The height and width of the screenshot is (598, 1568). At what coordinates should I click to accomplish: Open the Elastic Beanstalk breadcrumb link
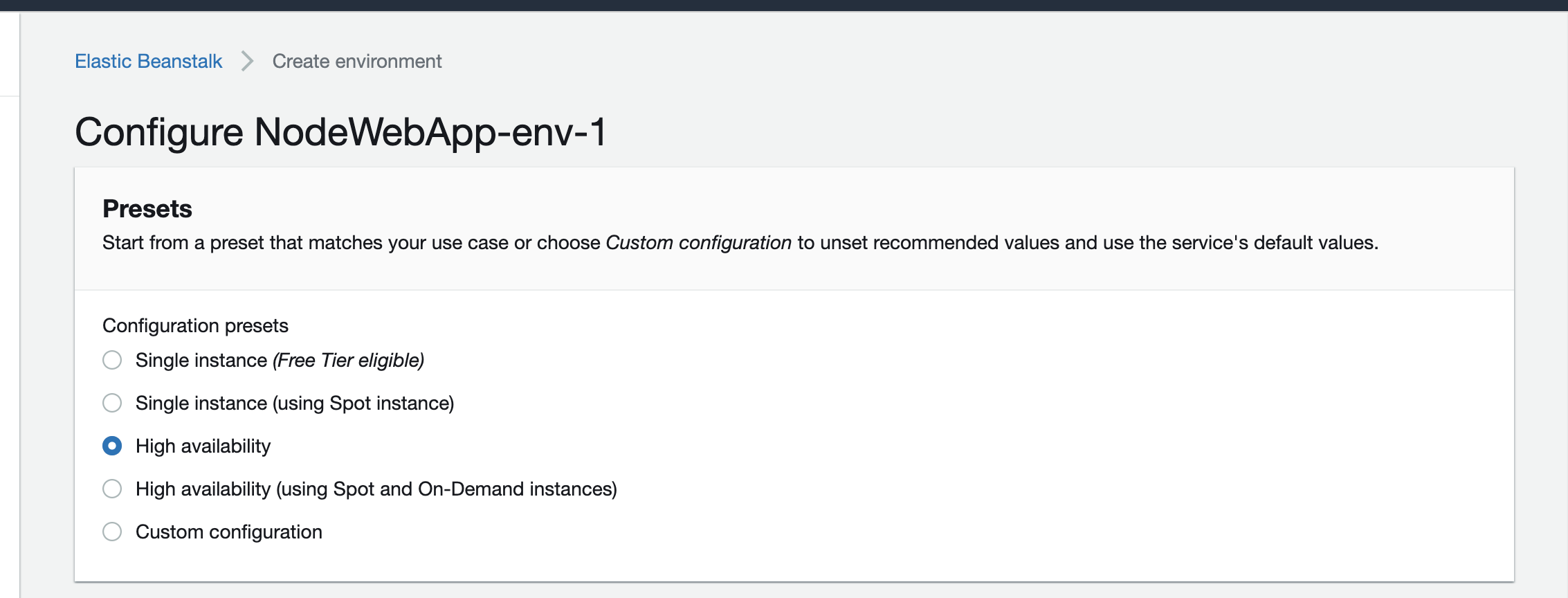148,62
